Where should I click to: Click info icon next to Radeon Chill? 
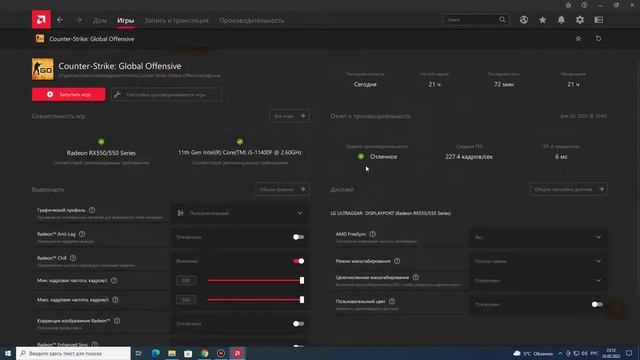[73, 258]
